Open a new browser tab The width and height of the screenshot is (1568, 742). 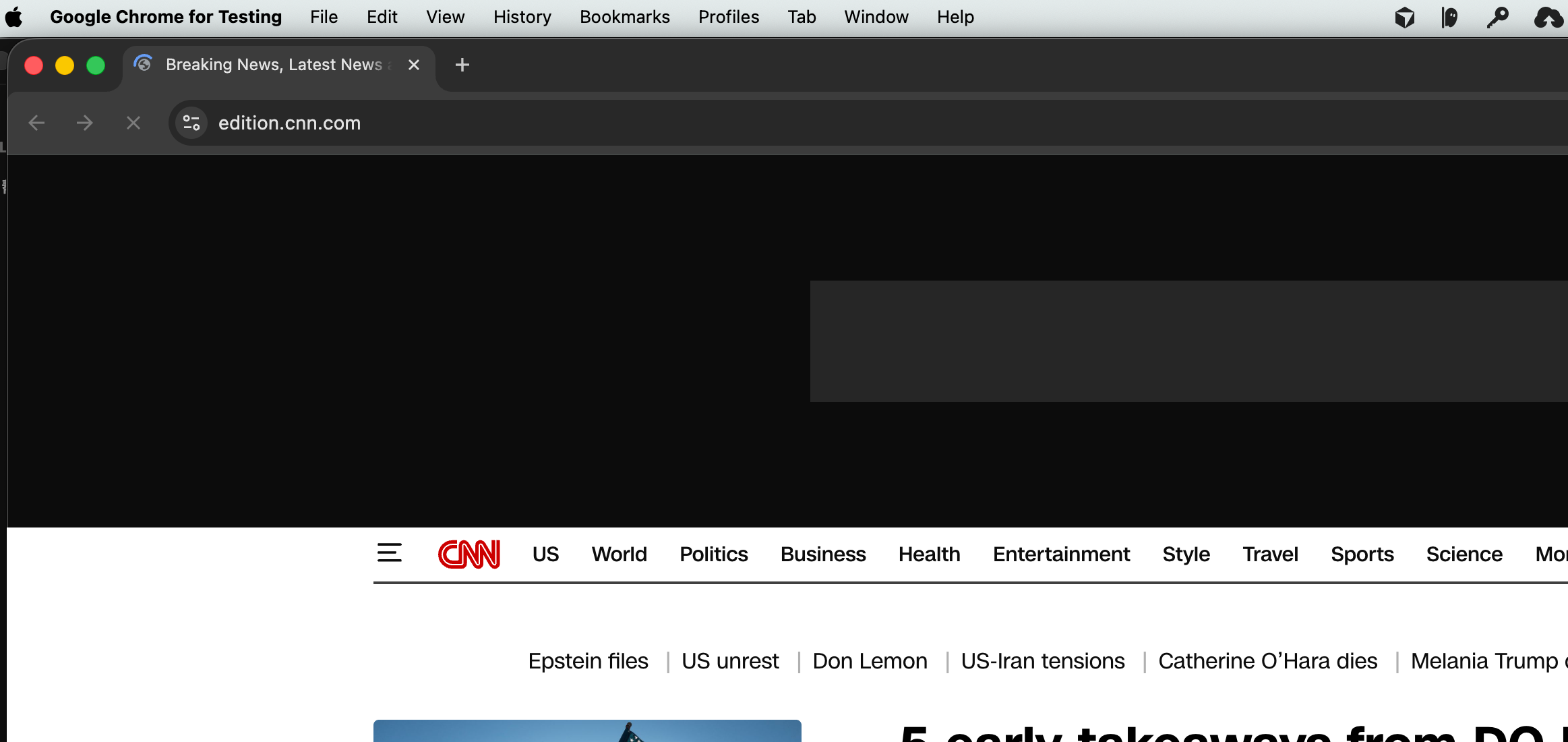[x=462, y=65]
